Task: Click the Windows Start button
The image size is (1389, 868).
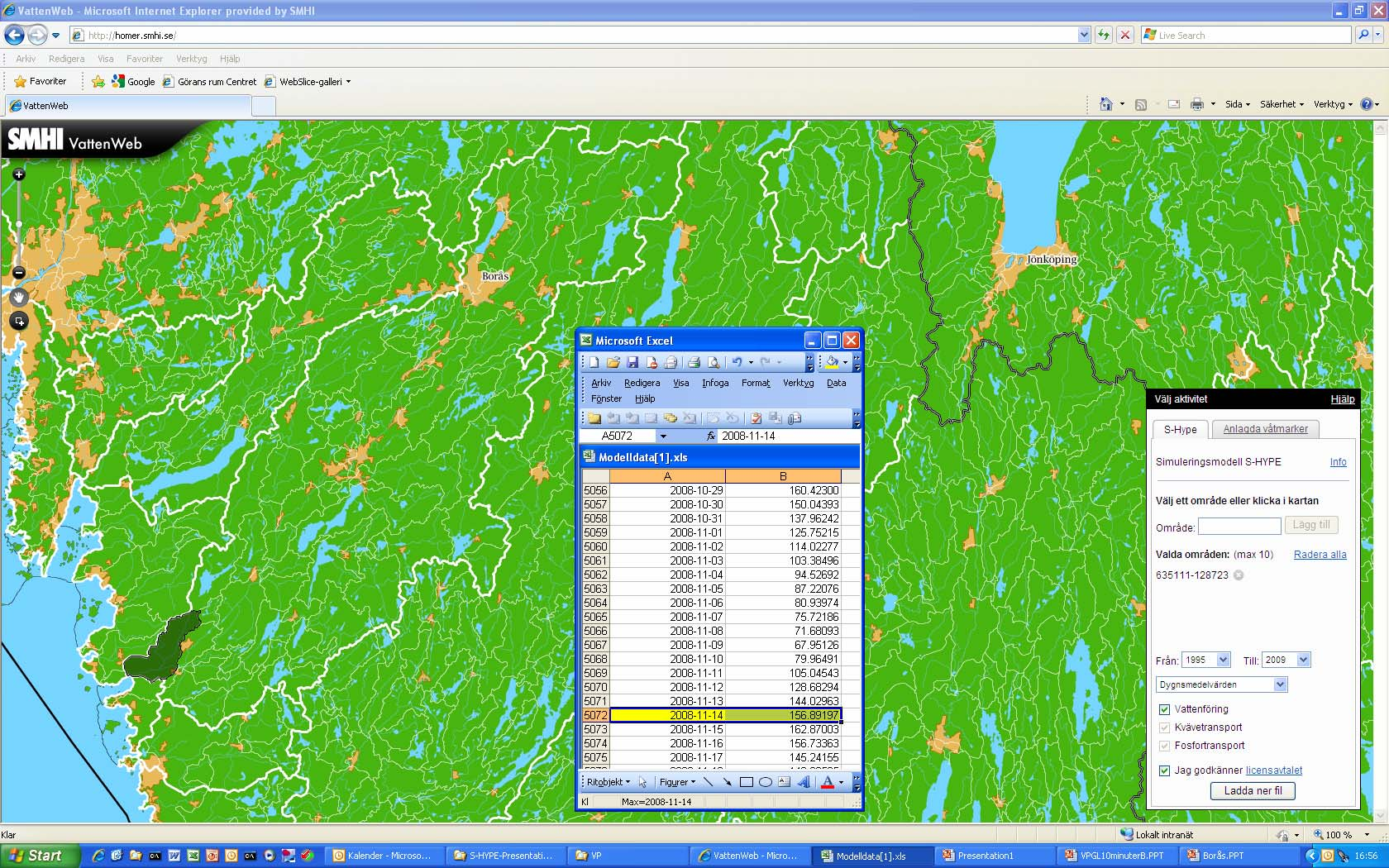Action: 39,856
